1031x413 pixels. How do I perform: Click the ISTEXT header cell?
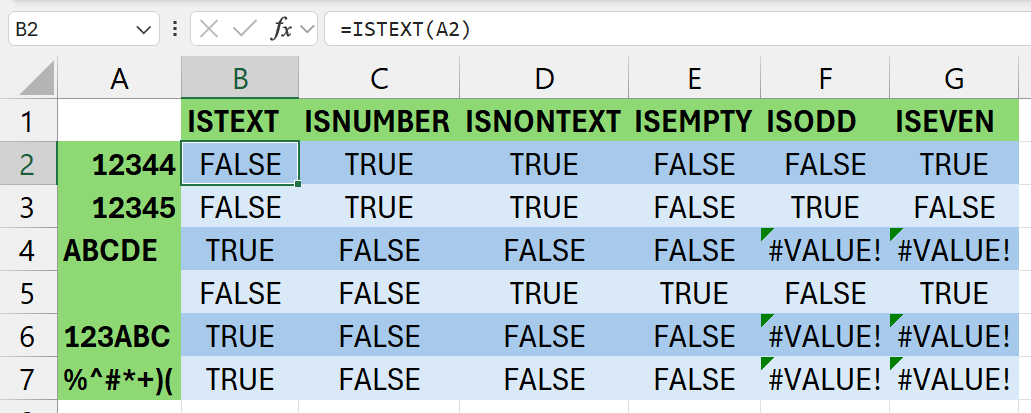240,121
